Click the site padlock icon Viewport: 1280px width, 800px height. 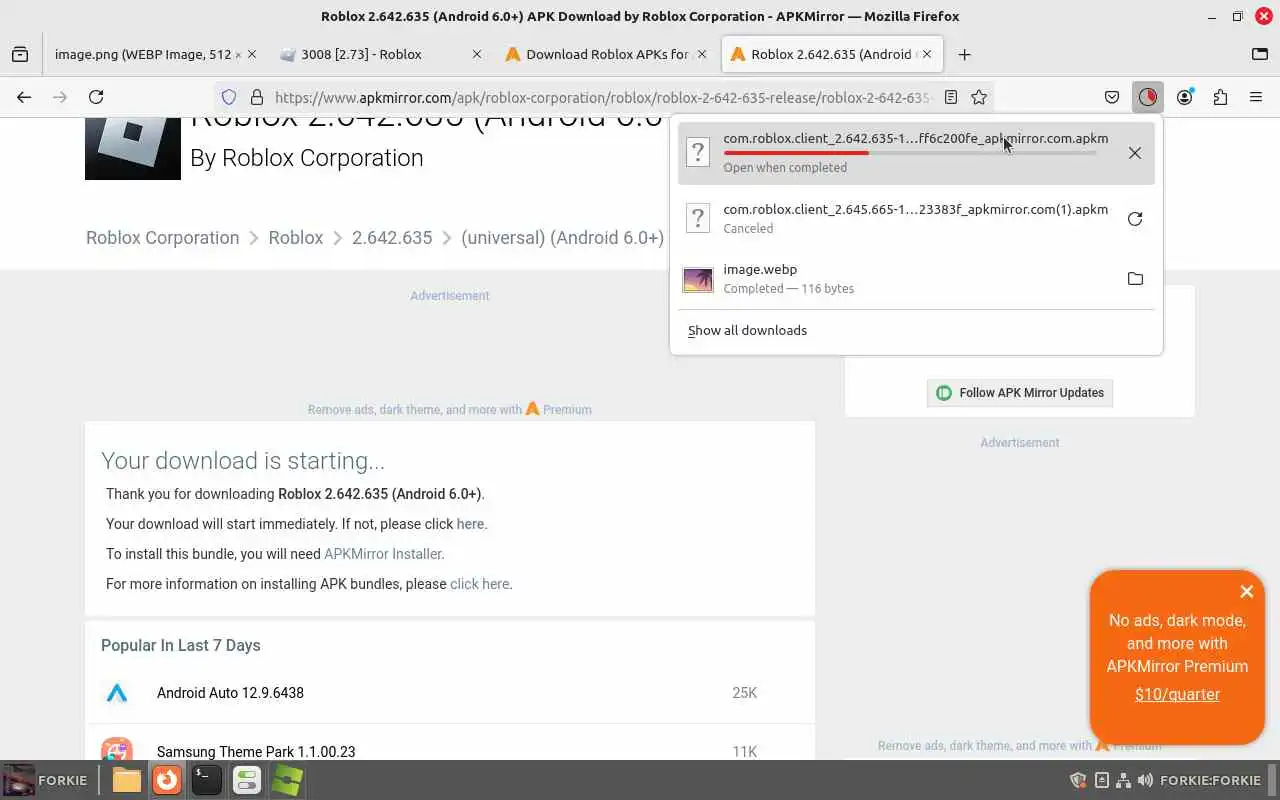point(256,97)
